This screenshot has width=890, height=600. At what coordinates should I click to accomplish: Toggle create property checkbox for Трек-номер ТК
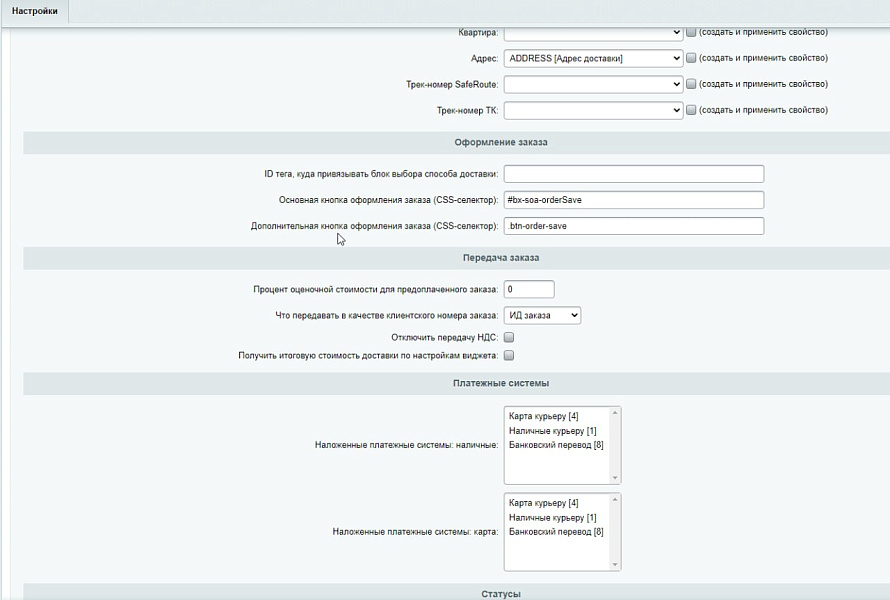pyautogui.click(x=691, y=110)
